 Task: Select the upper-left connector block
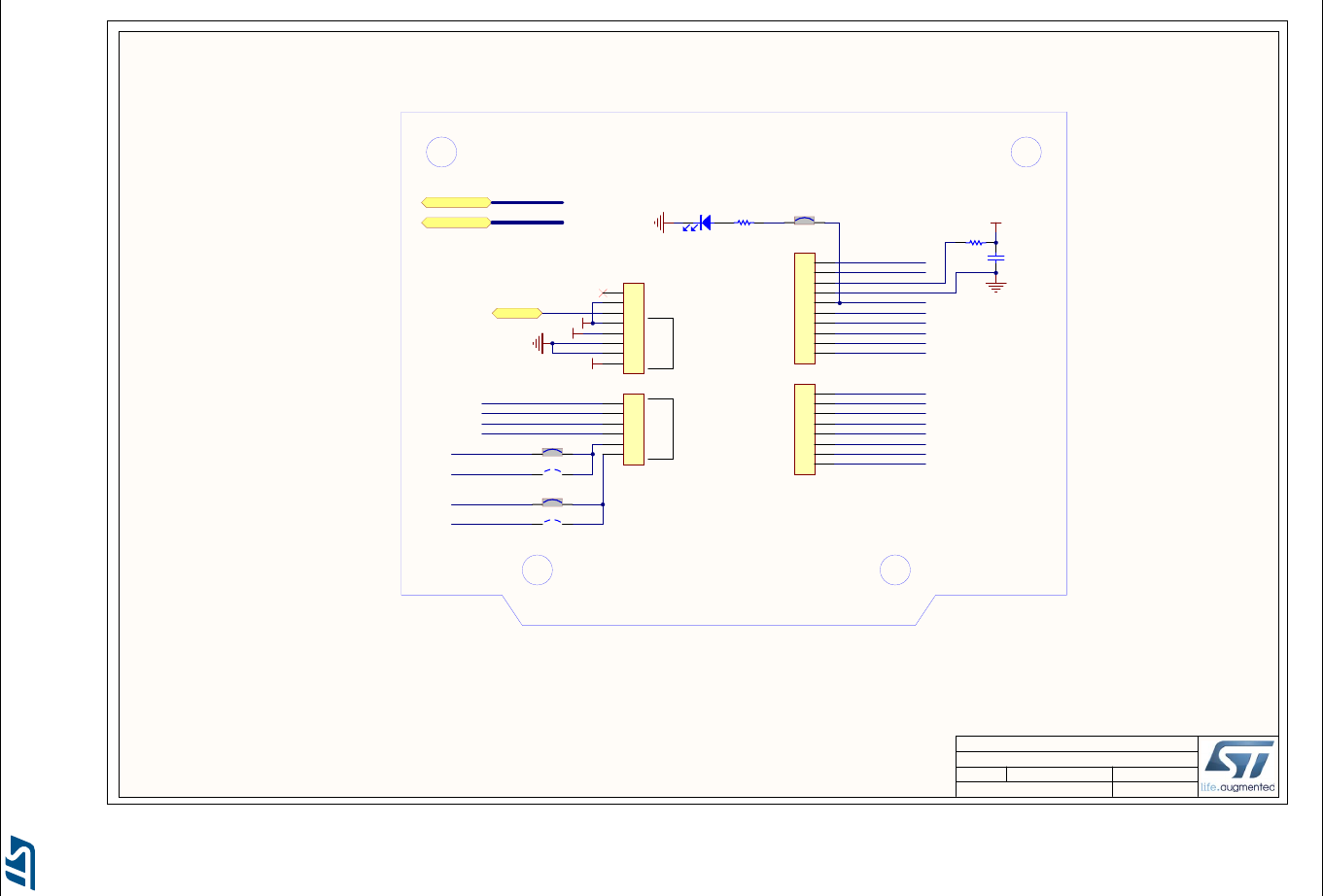tap(634, 328)
